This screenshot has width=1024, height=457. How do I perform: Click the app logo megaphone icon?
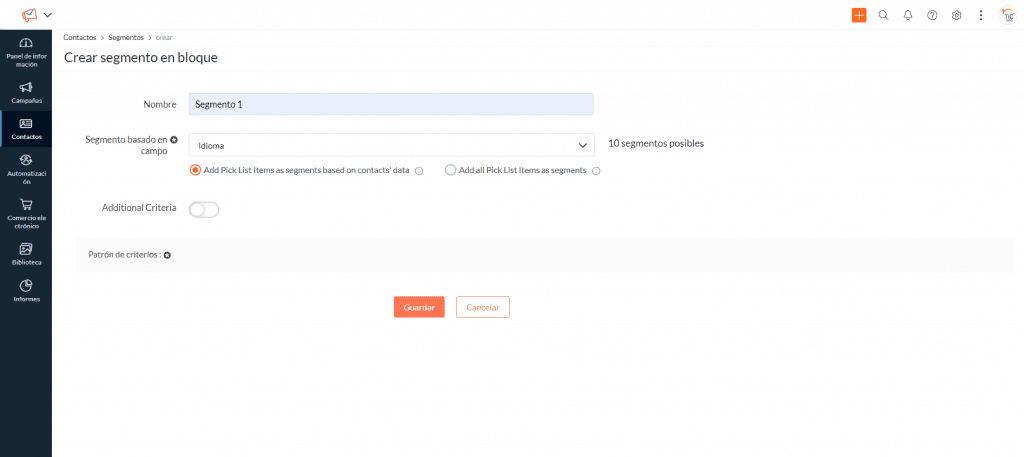[x=29, y=14]
